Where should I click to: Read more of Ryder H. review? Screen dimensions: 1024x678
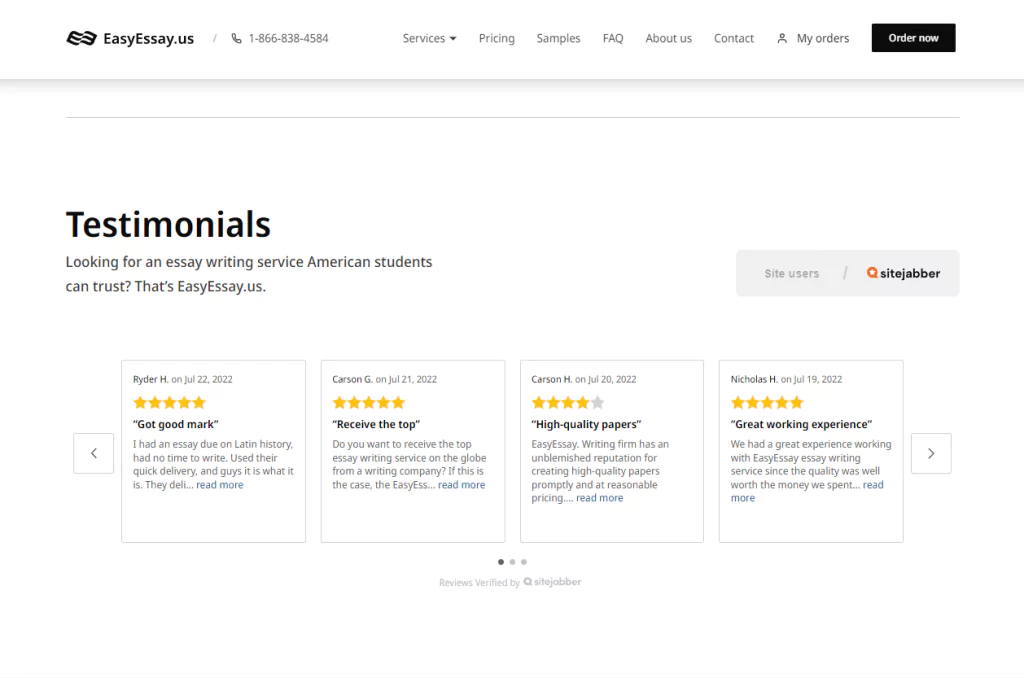(x=219, y=485)
